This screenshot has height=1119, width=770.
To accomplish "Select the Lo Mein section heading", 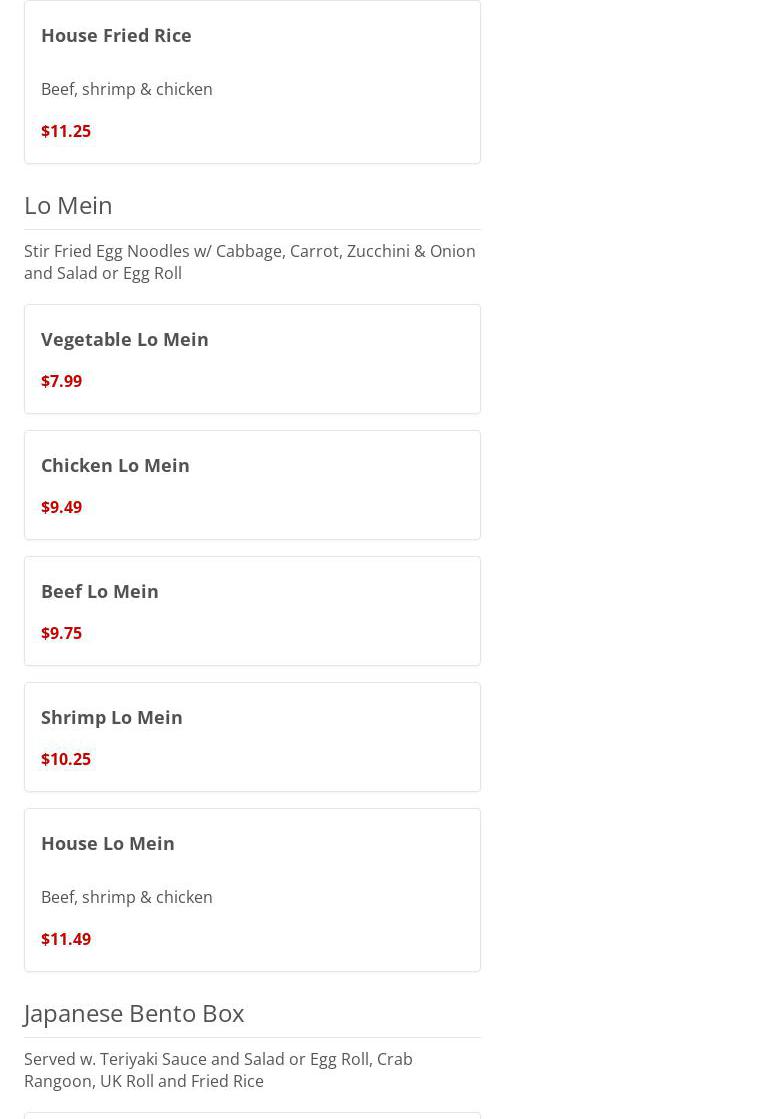I will coord(68,205).
